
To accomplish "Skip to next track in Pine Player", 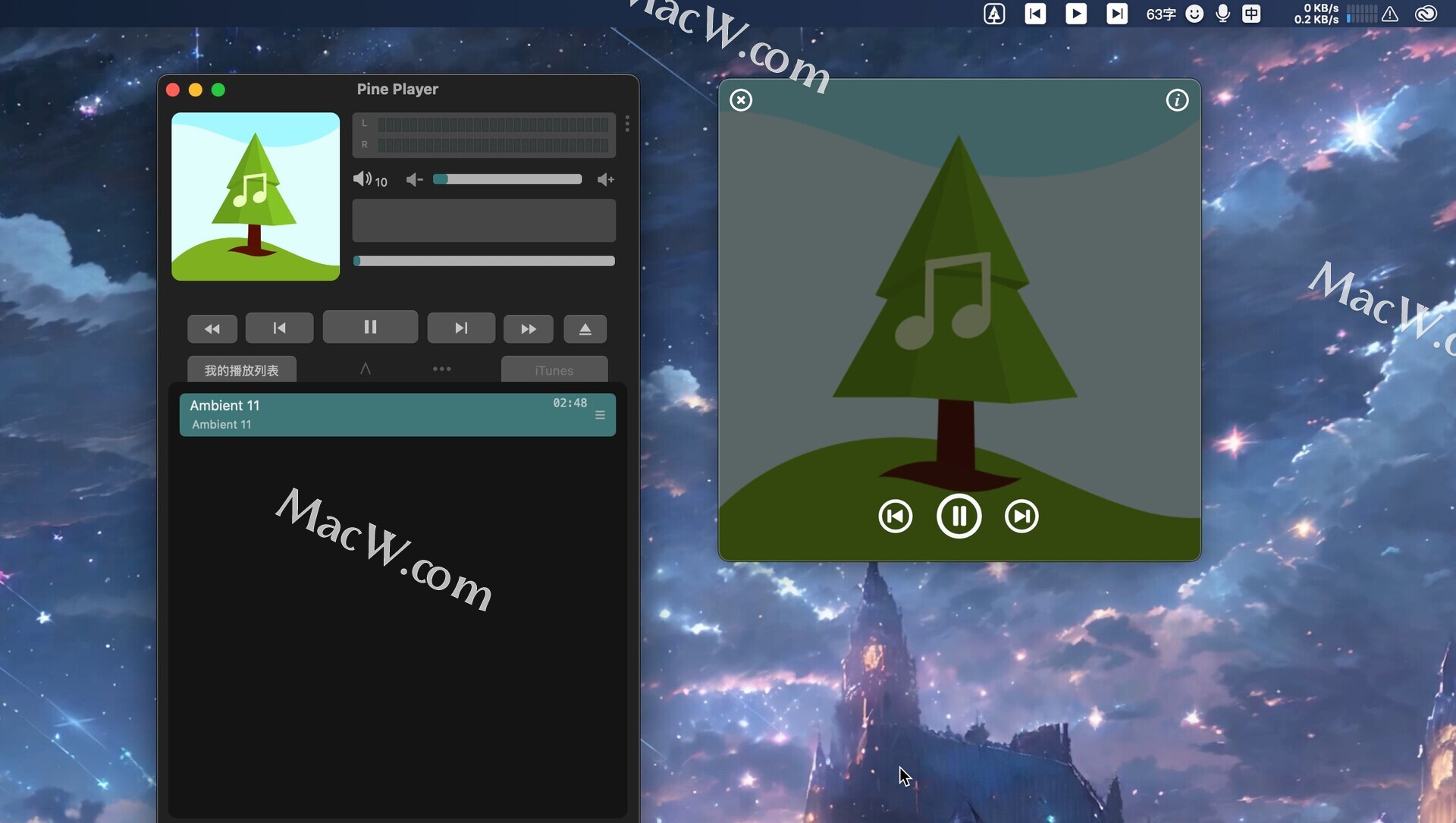I will 461,328.
